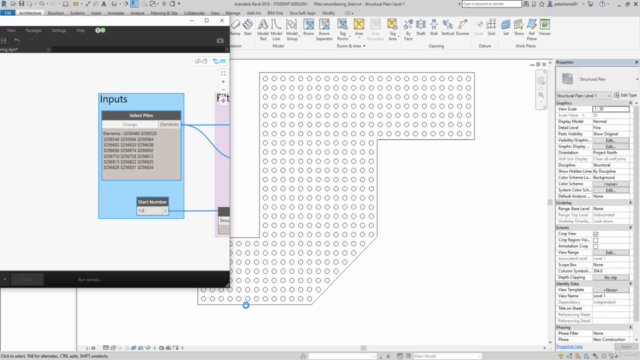Save the project from Quick Access Toolbar
The height and width of the screenshot is (360, 640).
(22, 4)
